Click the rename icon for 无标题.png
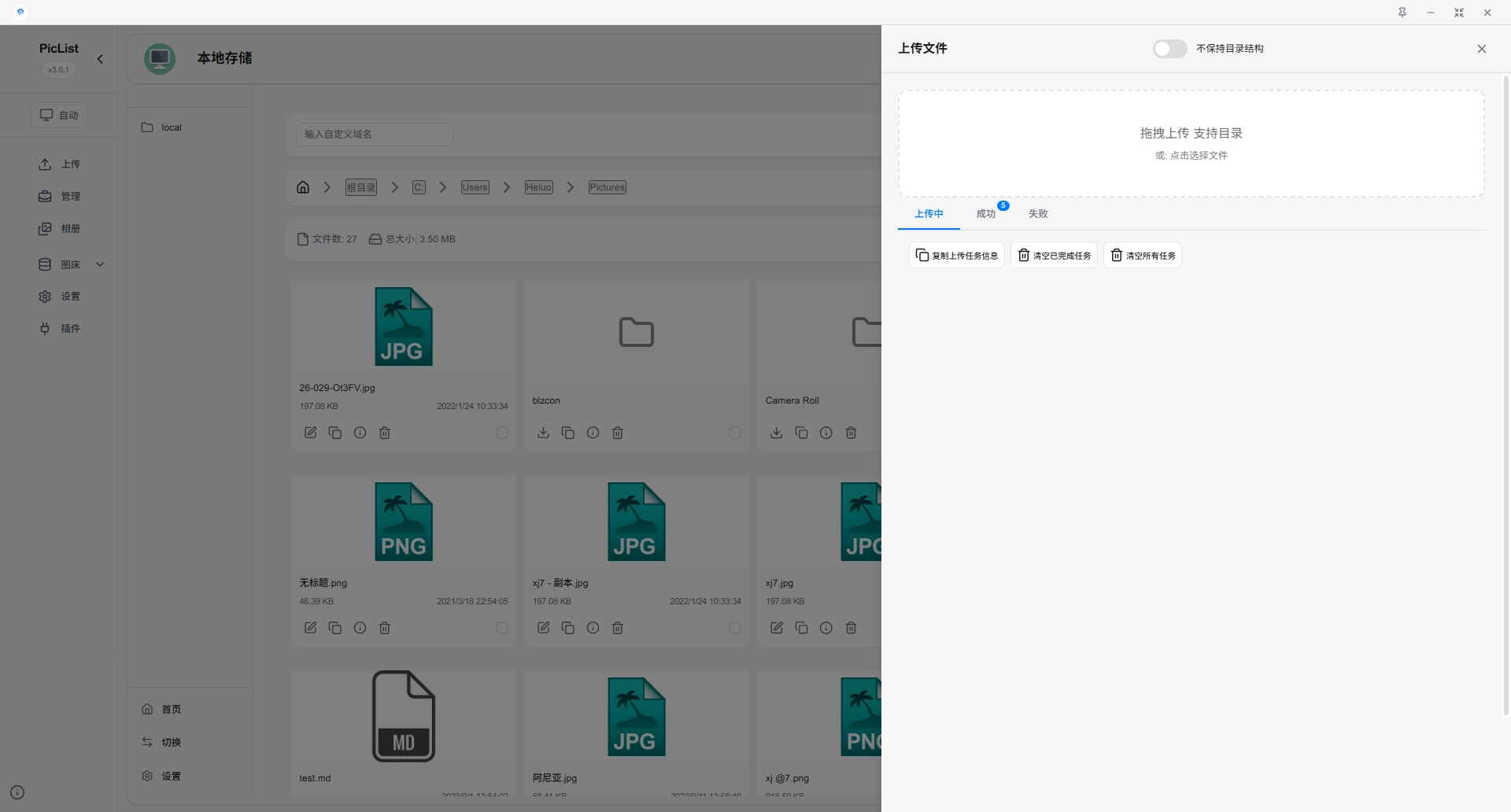The width and height of the screenshot is (1511, 812). [x=311, y=628]
